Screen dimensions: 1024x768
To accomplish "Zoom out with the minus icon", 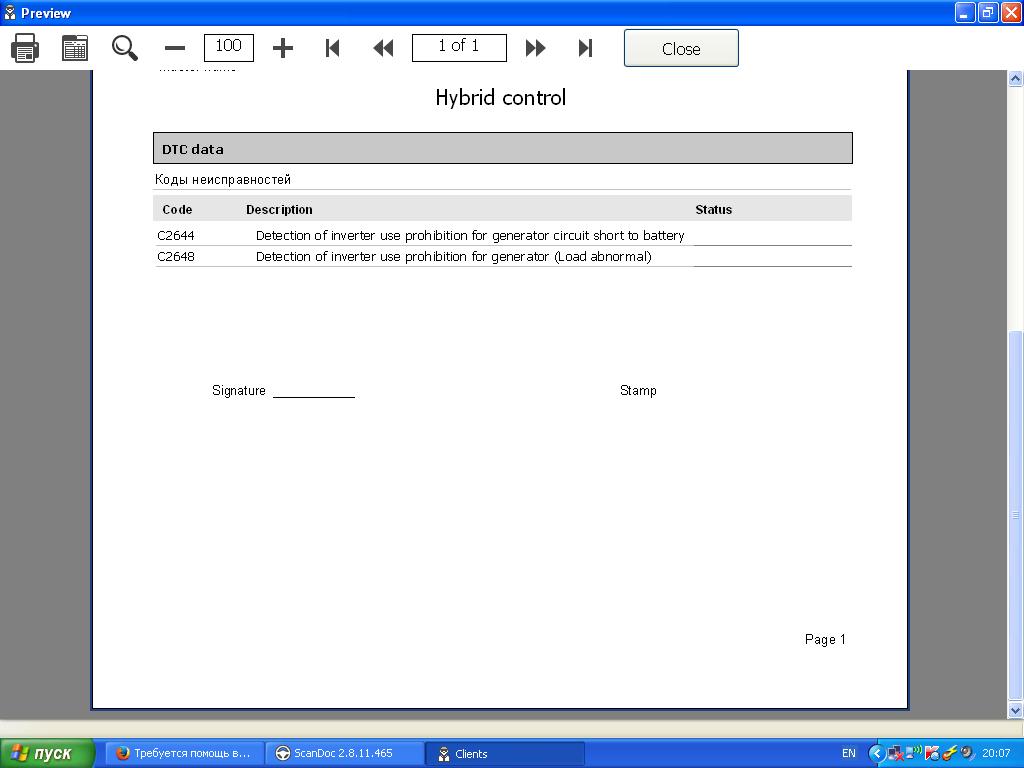I will click(x=175, y=48).
